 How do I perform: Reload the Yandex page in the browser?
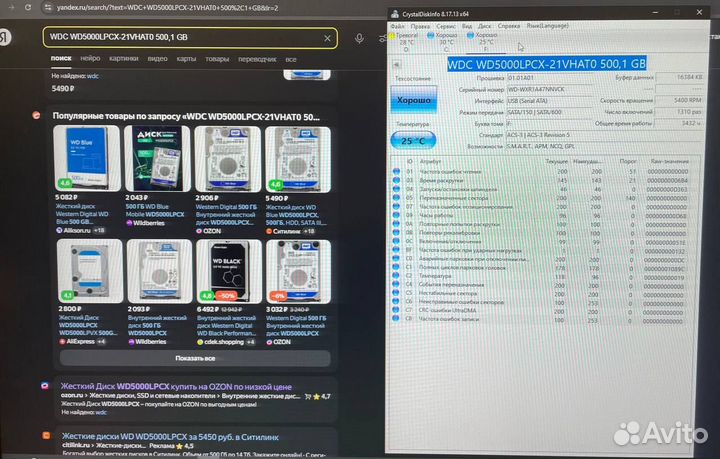point(28,7)
